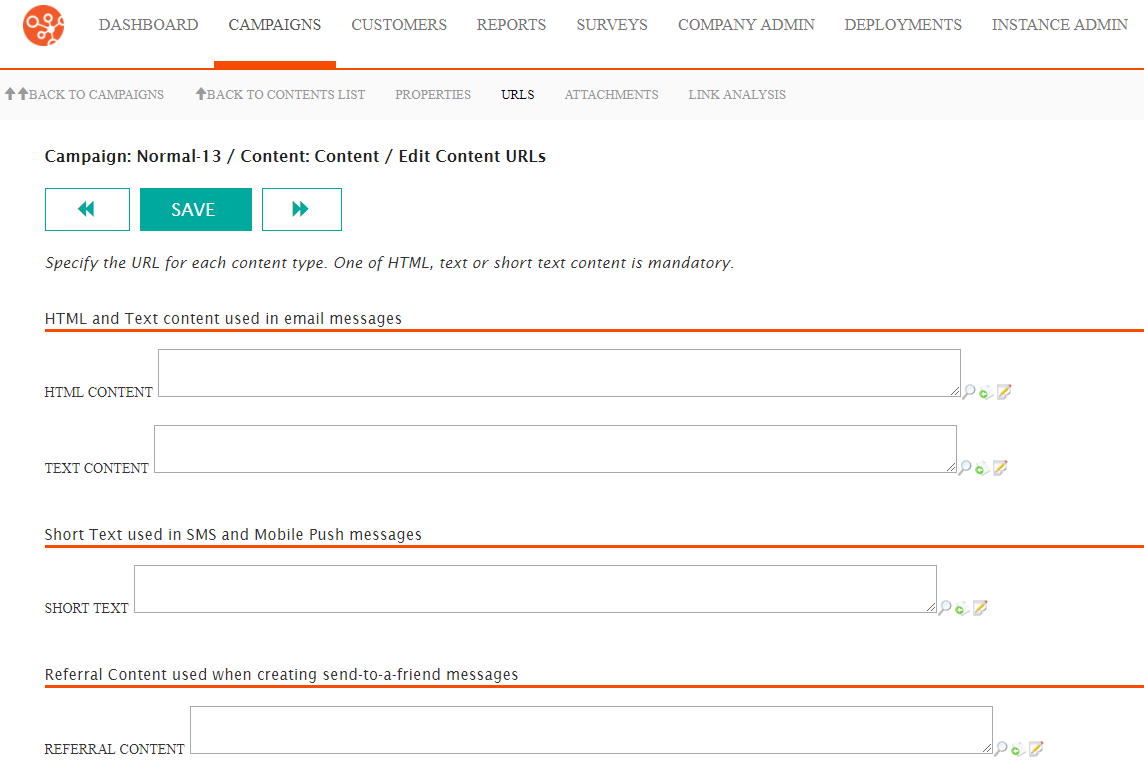Click the pencil edit icon for Short Text
The height and width of the screenshot is (767, 1144).
click(980, 608)
